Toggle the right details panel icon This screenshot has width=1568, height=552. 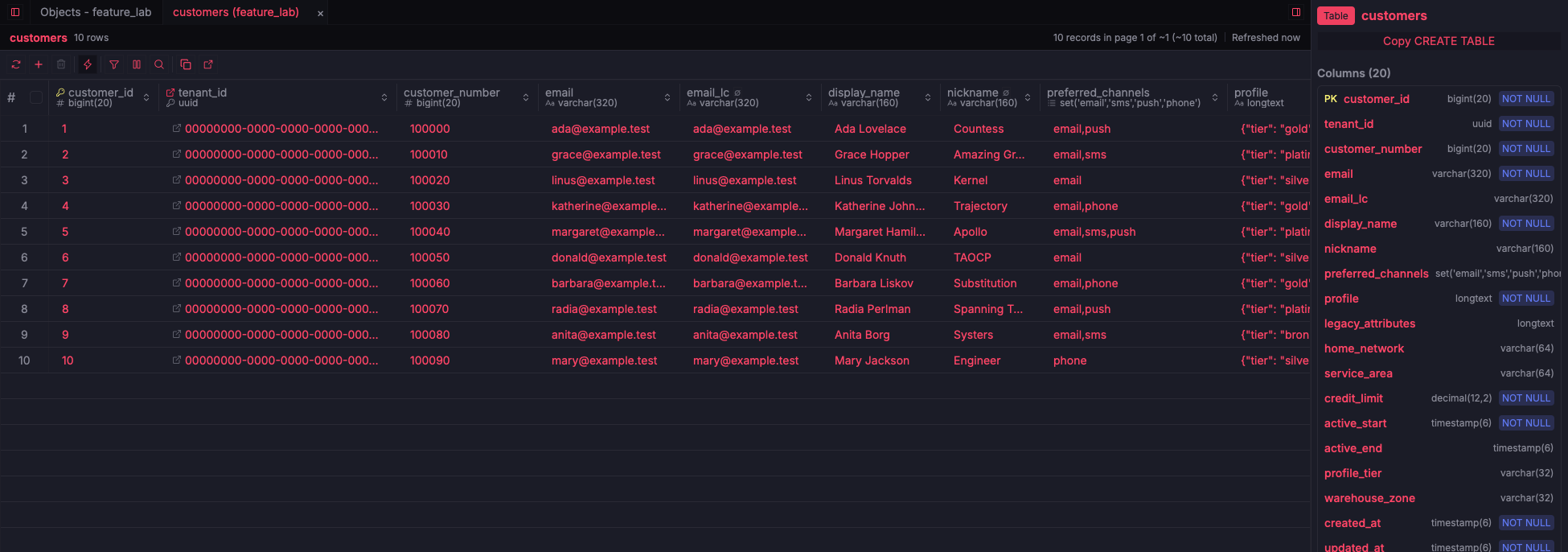1296,12
